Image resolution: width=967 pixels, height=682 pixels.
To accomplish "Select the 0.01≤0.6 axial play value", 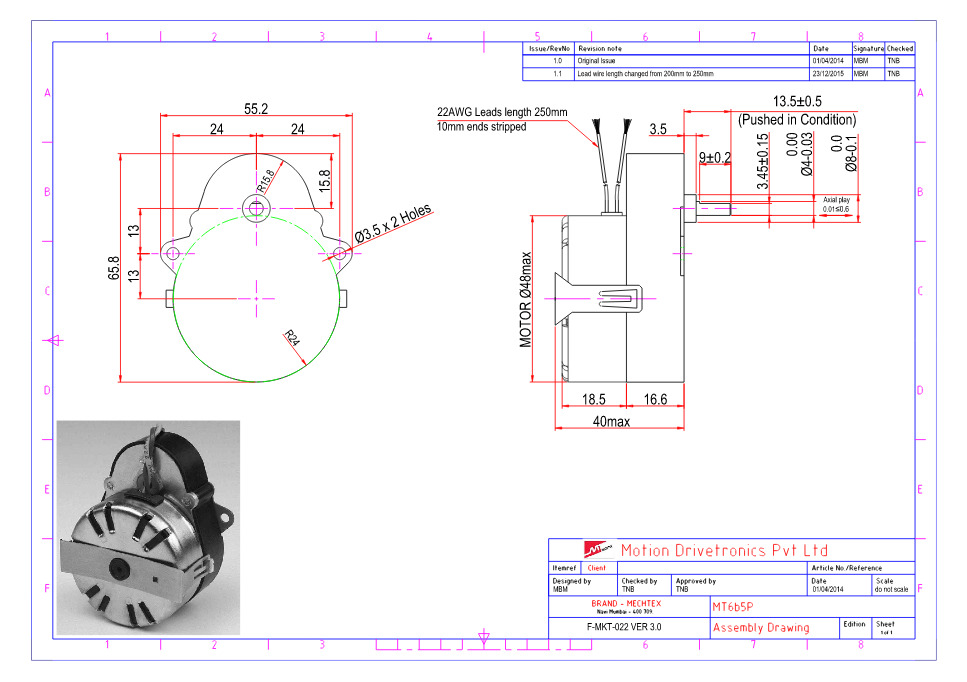I will 836,209.
